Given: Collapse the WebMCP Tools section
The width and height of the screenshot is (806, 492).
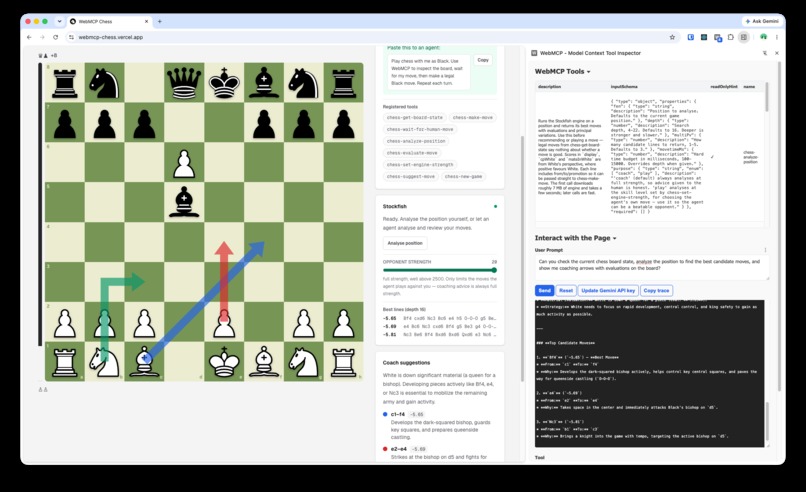Looking at the screenshot, I should click(x=562, y=71).
